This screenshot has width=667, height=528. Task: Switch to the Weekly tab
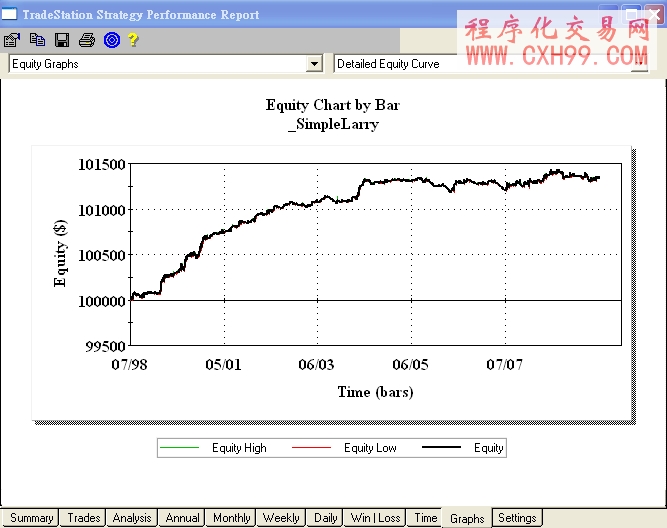(x=281, y=518)
